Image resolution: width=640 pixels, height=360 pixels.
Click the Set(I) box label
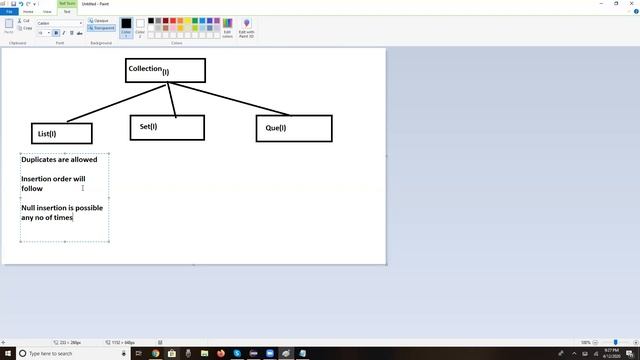click(x=148, y=127)
